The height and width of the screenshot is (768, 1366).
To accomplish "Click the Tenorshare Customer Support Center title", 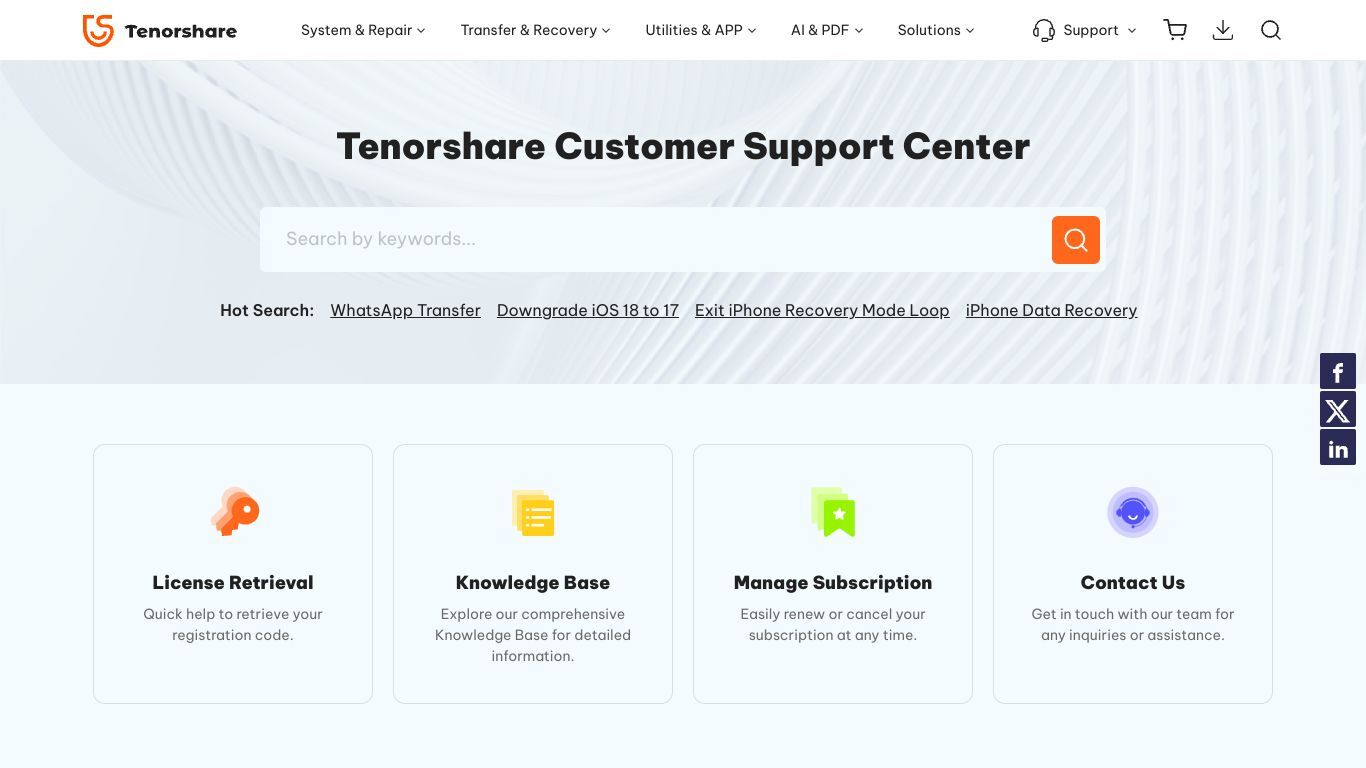I will [x=683, y=146].
